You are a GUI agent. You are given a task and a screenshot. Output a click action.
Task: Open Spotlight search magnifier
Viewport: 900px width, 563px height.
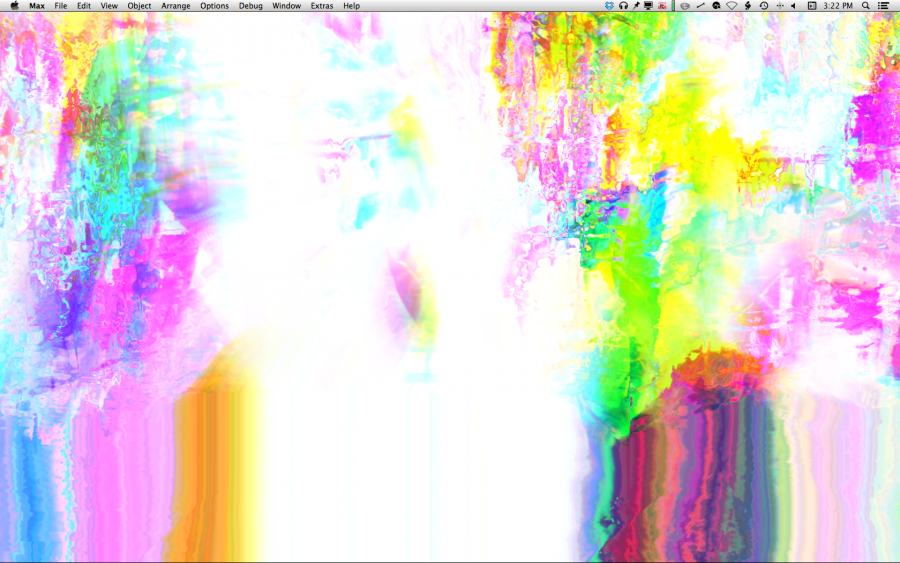pyautogui.click(x=866, y=6)
